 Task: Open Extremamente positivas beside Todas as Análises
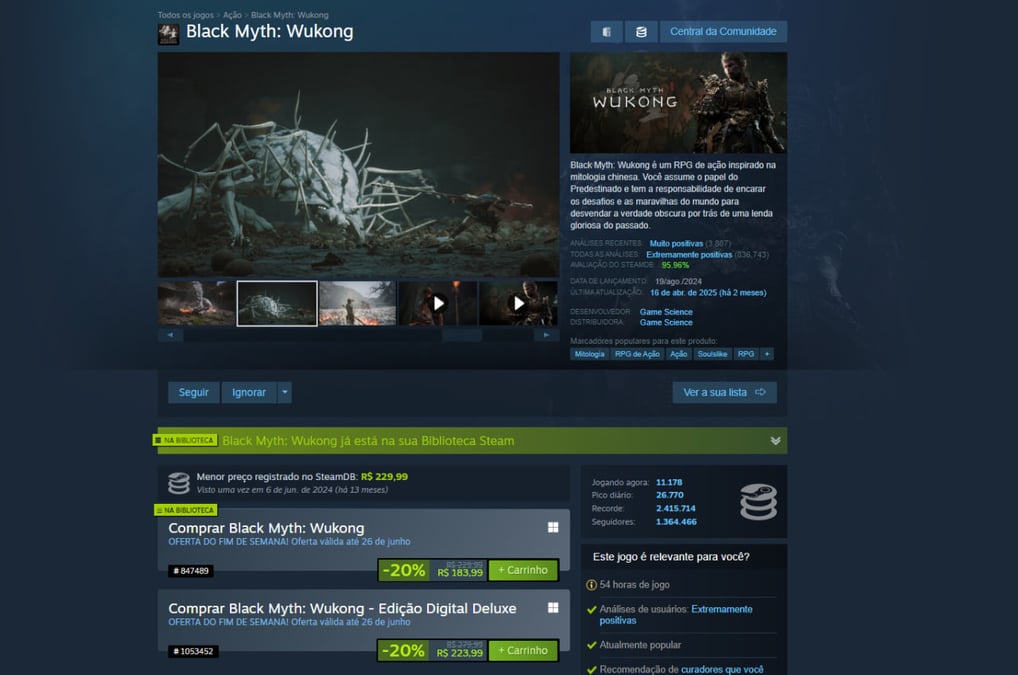pyautogui.click(x=689, y=254)
